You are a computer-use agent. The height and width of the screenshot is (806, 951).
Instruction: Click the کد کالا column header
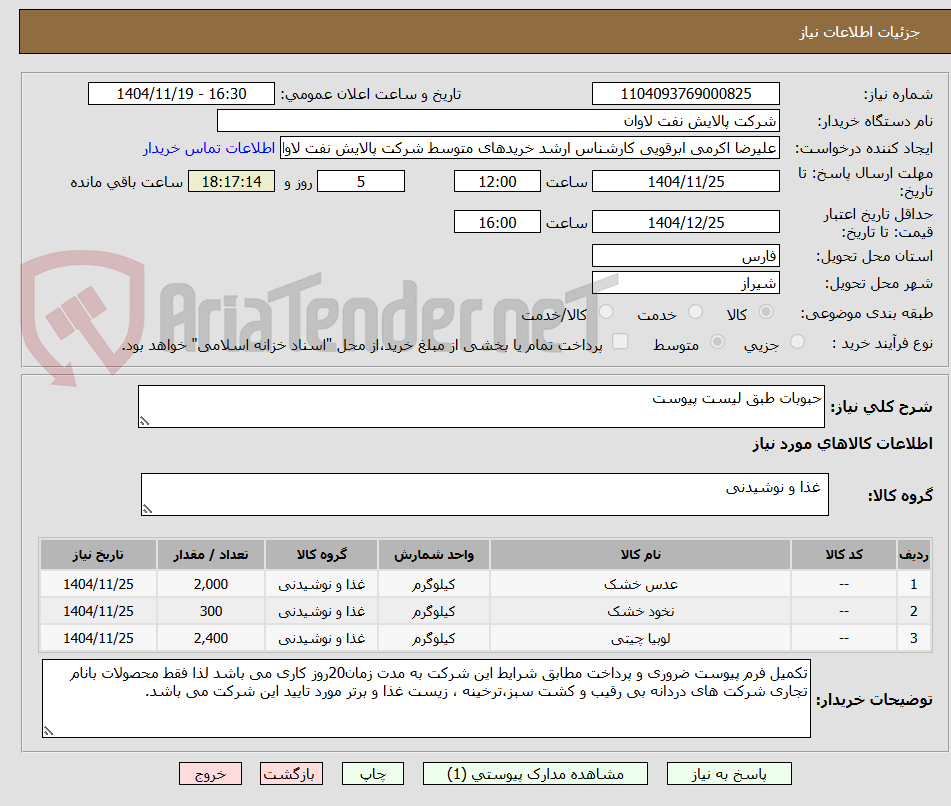844,554
